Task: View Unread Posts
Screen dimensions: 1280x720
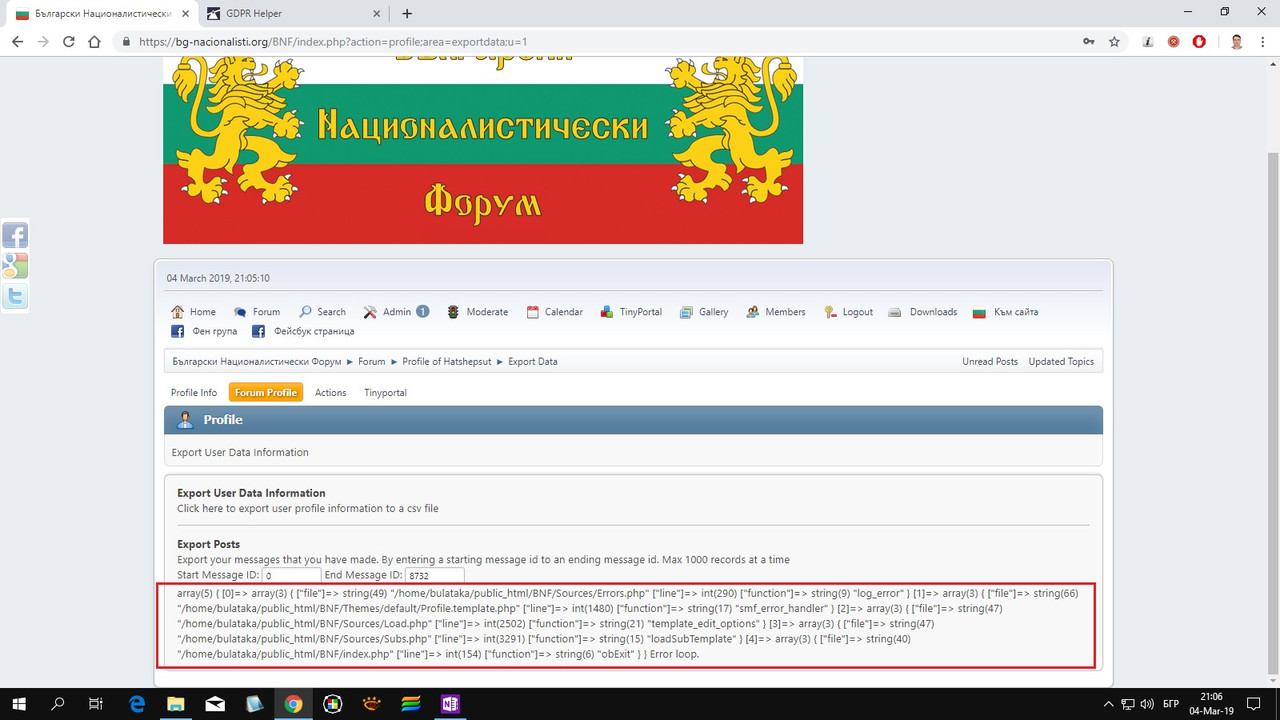Action: pos(990,362)
